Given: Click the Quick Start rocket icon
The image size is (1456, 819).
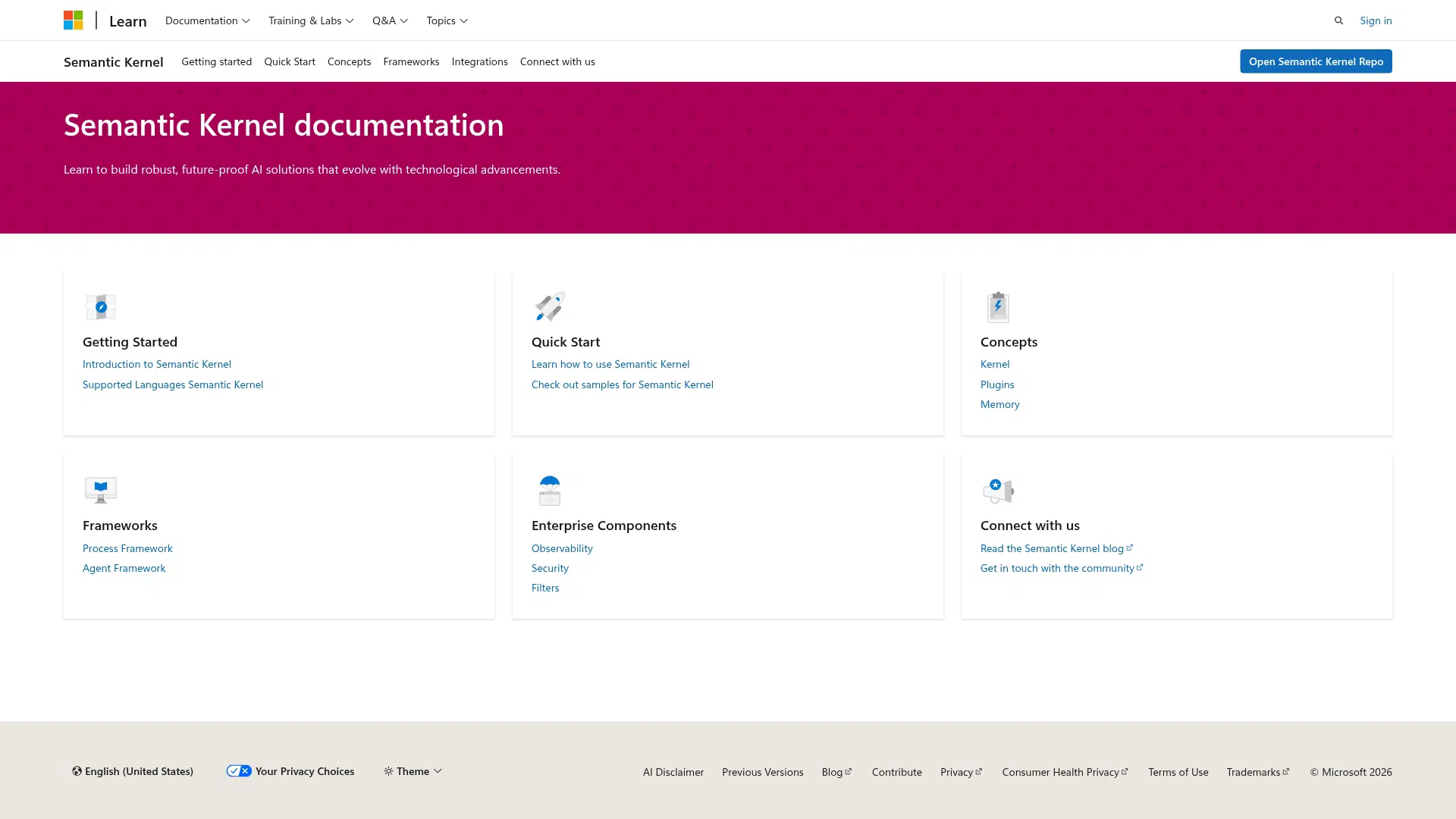Looking at the screenshot, I should [x=550, y=307].
